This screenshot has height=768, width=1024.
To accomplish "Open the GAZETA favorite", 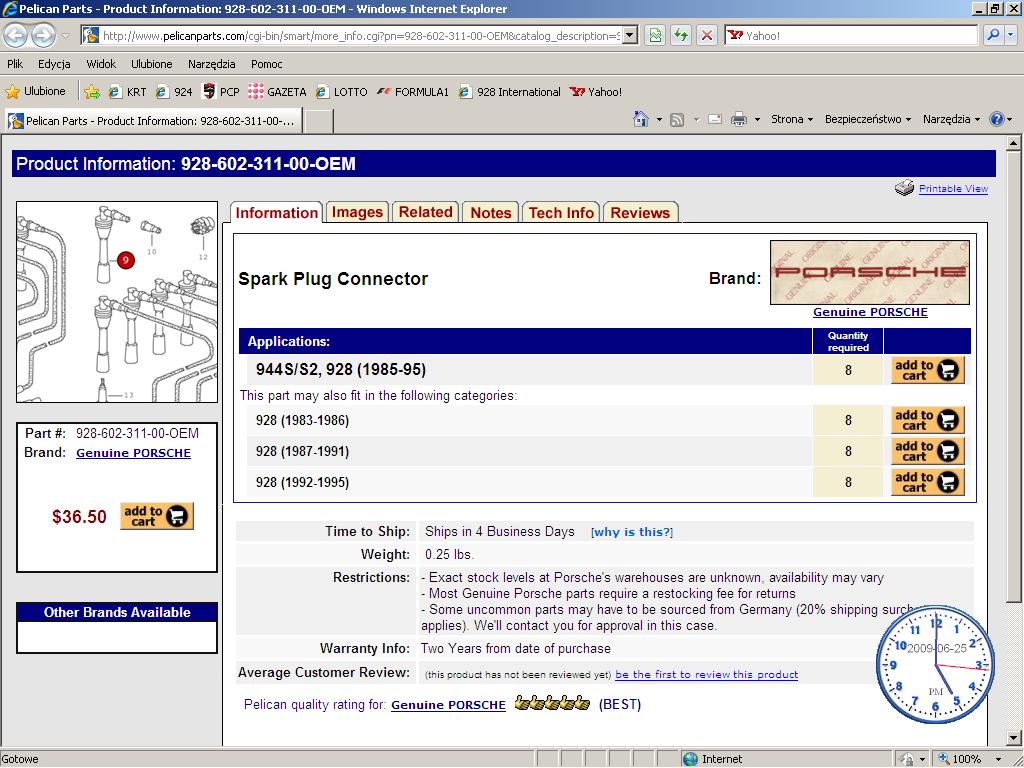I will (278, 92).
